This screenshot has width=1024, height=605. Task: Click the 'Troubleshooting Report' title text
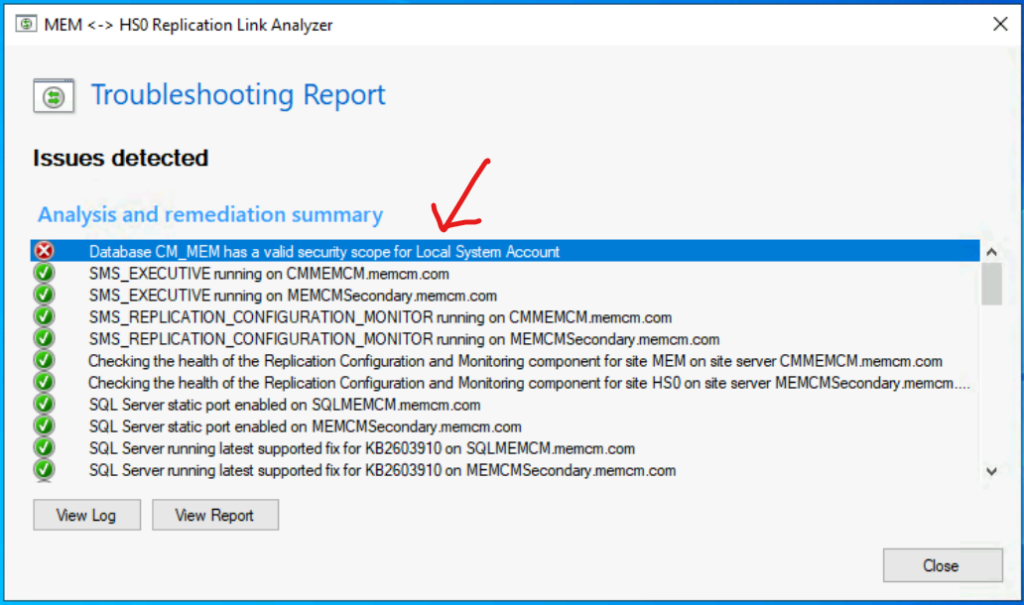point(238,95)
